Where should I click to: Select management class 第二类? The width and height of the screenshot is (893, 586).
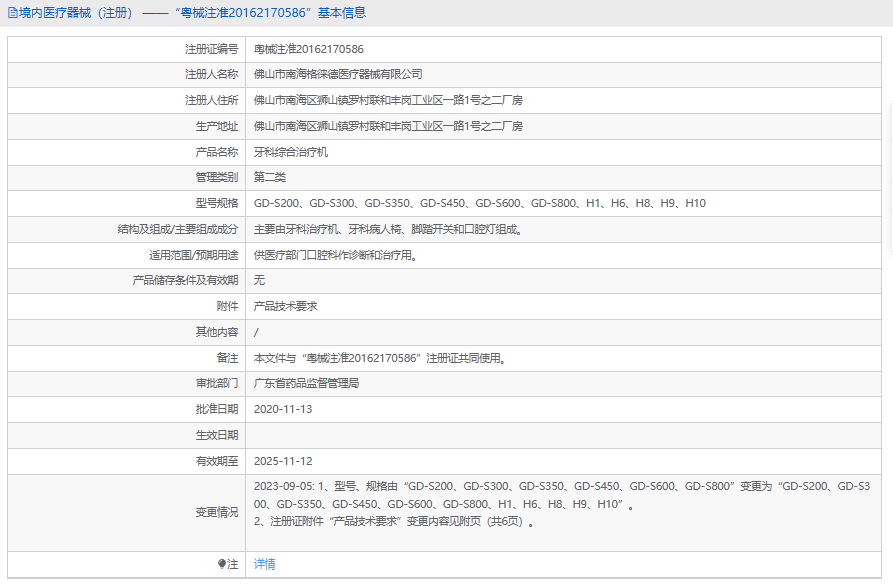(x=269, y=177)
